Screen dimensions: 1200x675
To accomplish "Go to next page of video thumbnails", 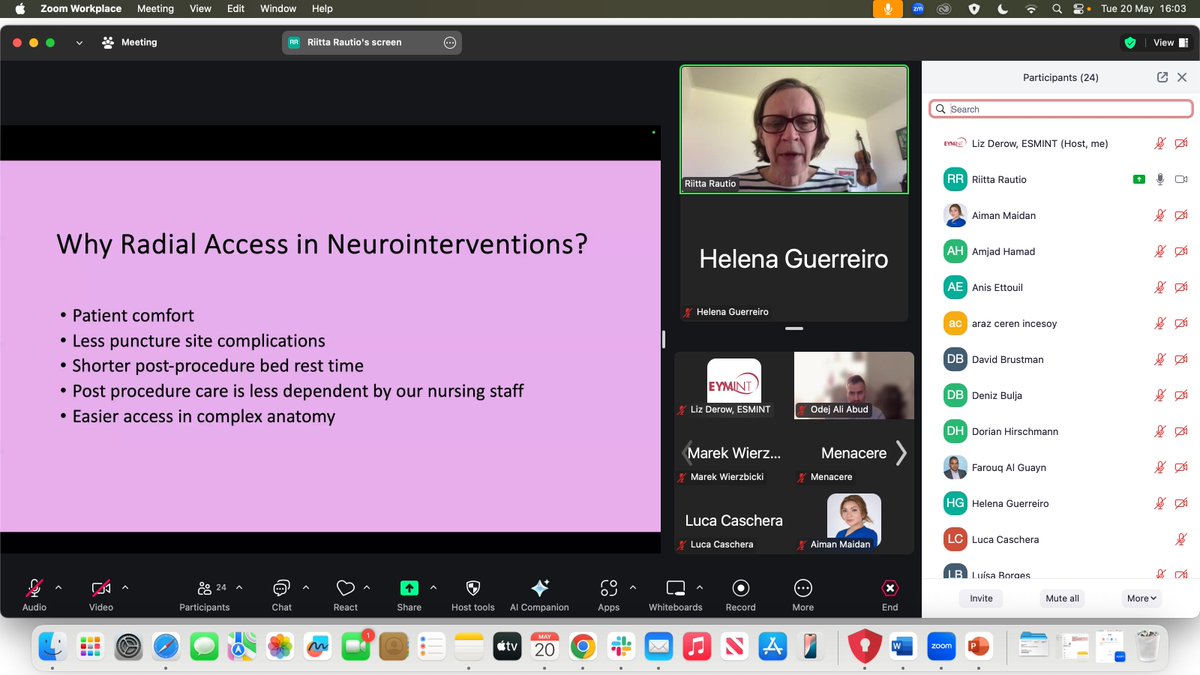I will (x=901, y=453).
